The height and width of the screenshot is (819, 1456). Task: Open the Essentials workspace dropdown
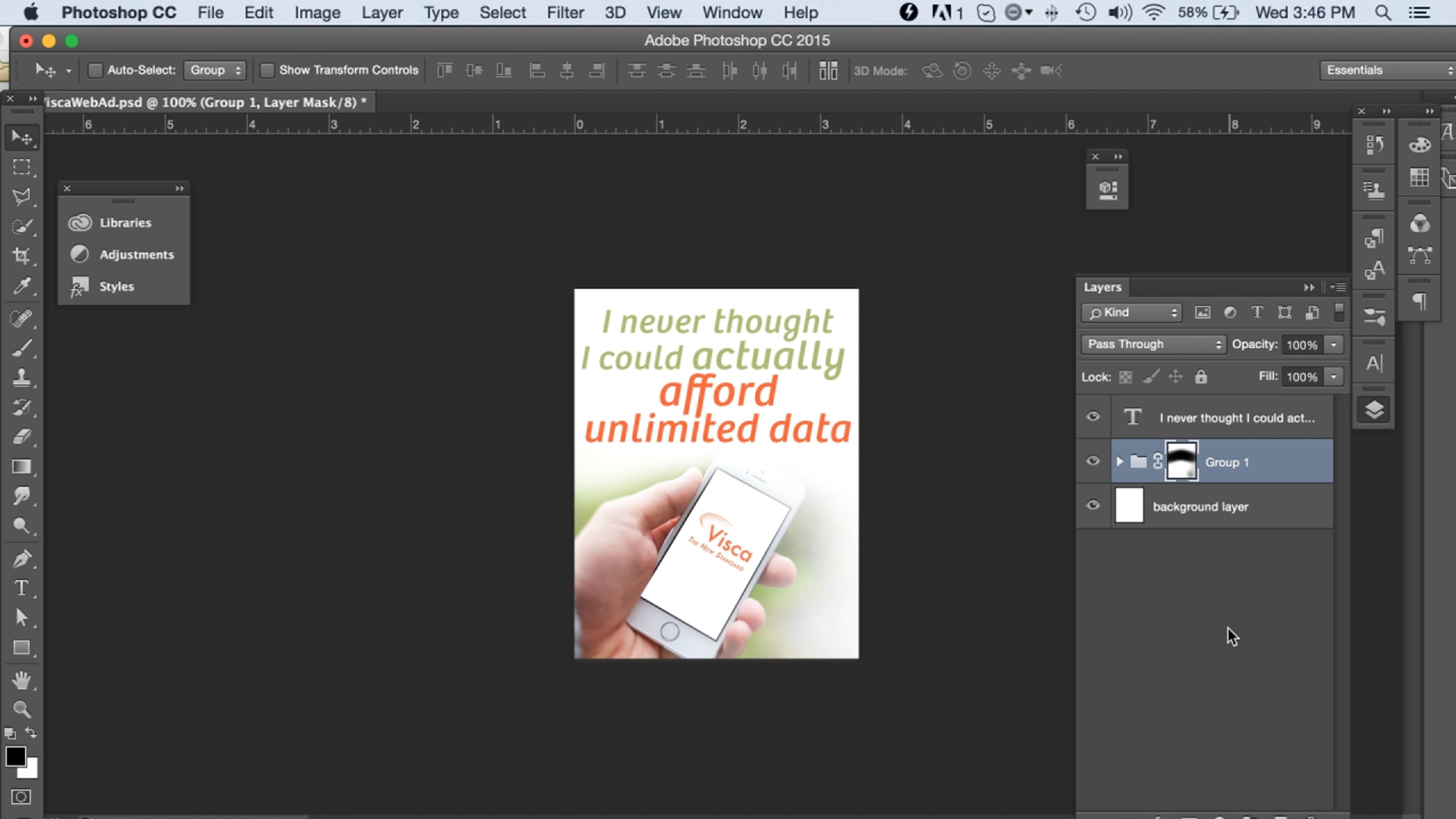(1387, 70)
